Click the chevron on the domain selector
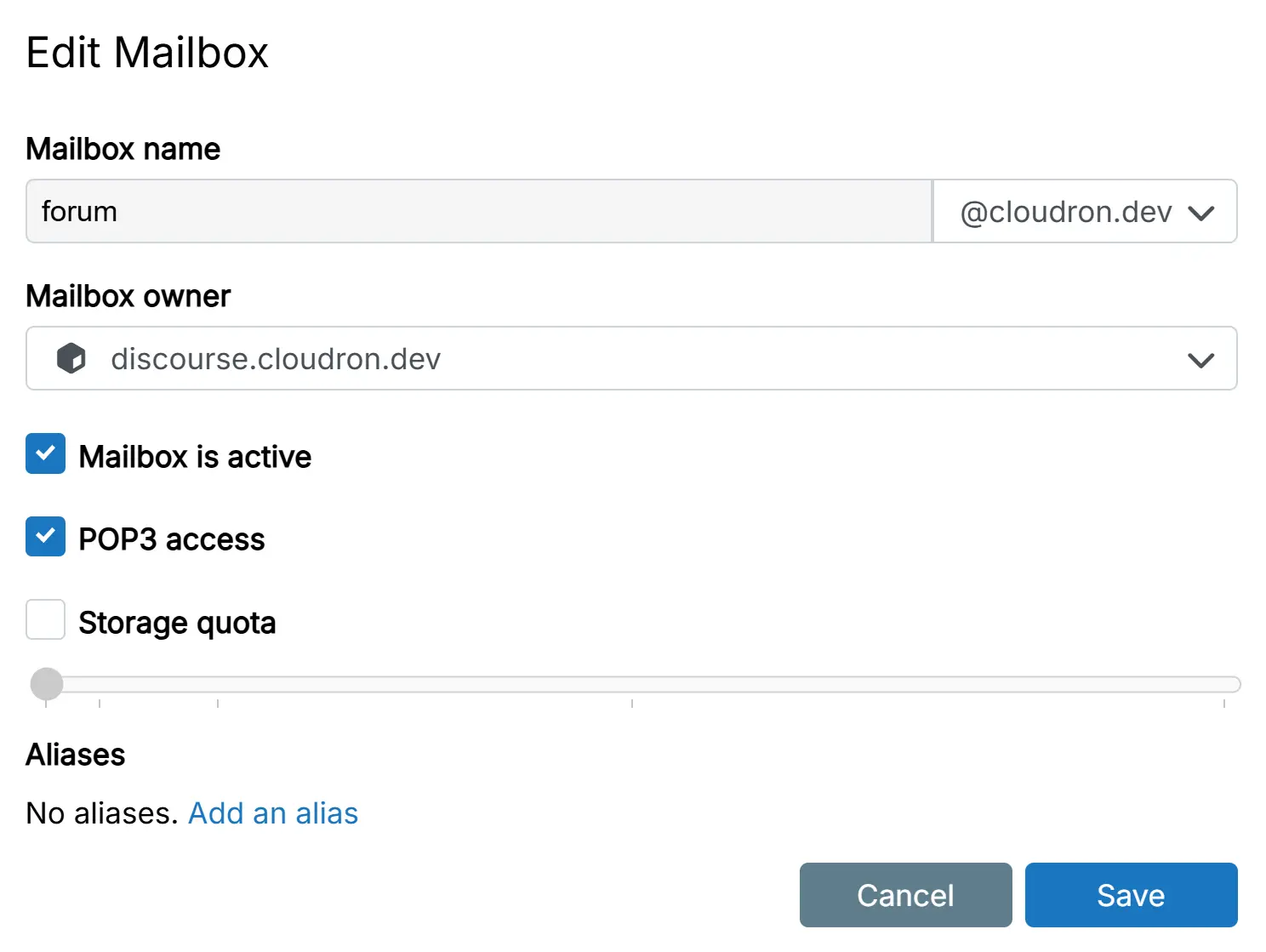Image resolution: width=1266 pixels, height=952 pixels. point(1201,213)
